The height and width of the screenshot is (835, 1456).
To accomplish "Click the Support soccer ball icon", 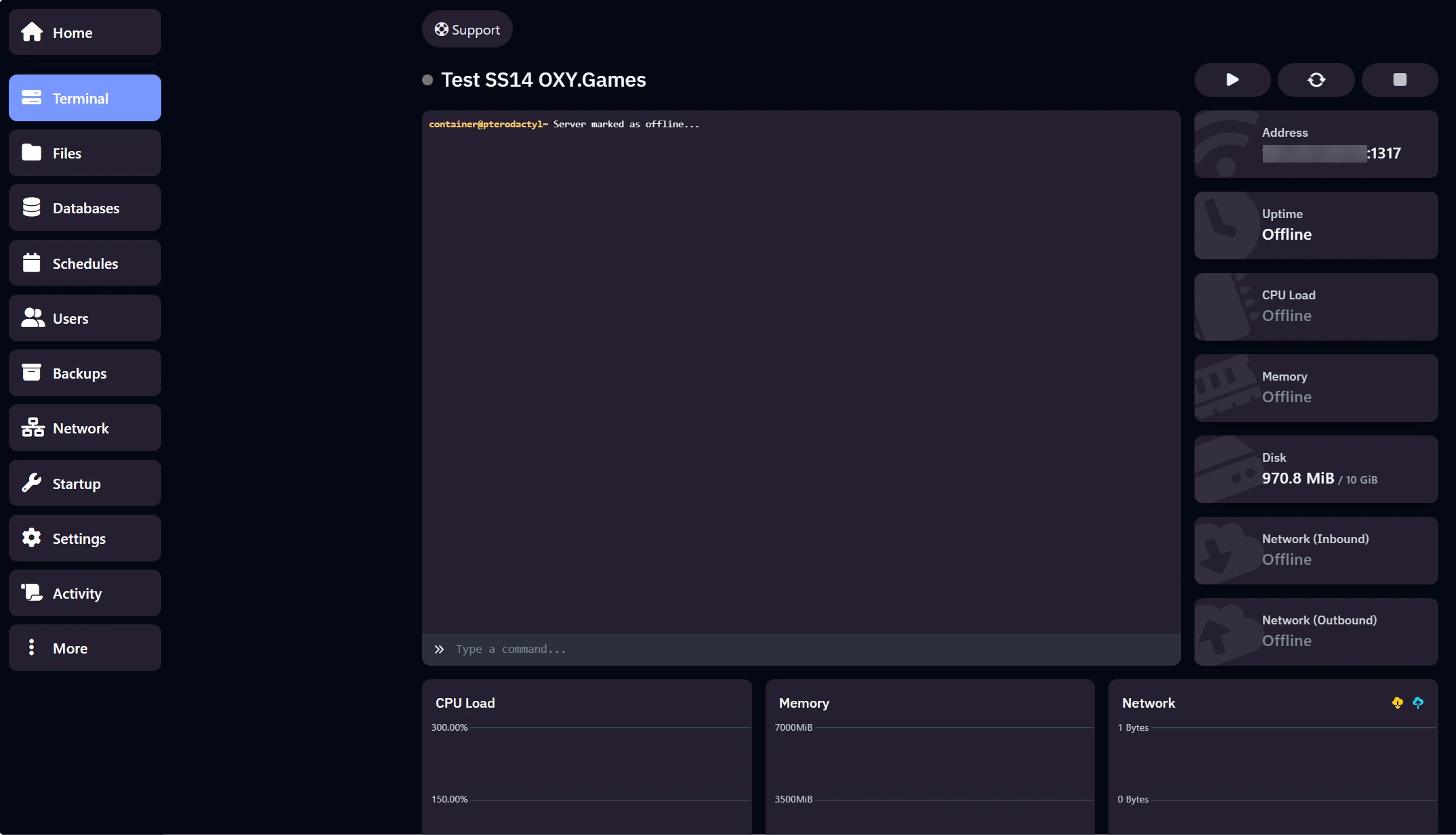I will point(443,29).
